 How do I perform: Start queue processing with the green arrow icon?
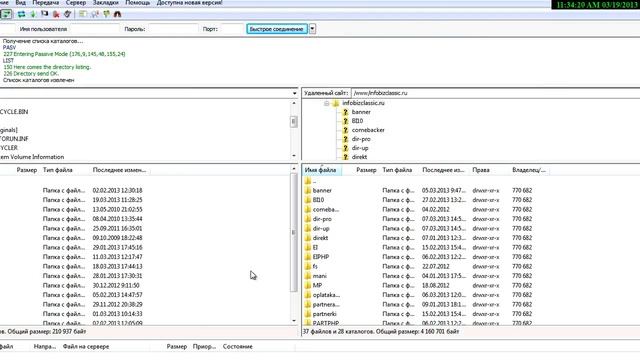click(x=33, y=14)
